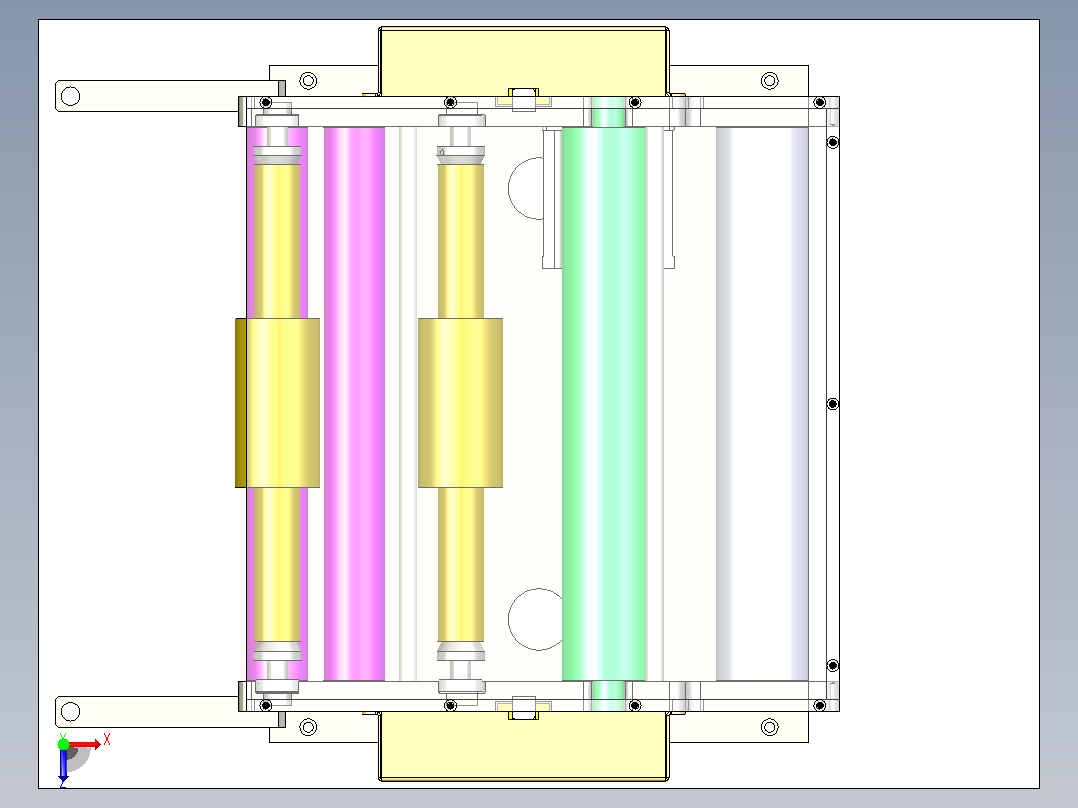Viewport: 1078px width, 808px height.
Task: Pick the bottom pale-yellow cover plate
Action: pos(524,746)
